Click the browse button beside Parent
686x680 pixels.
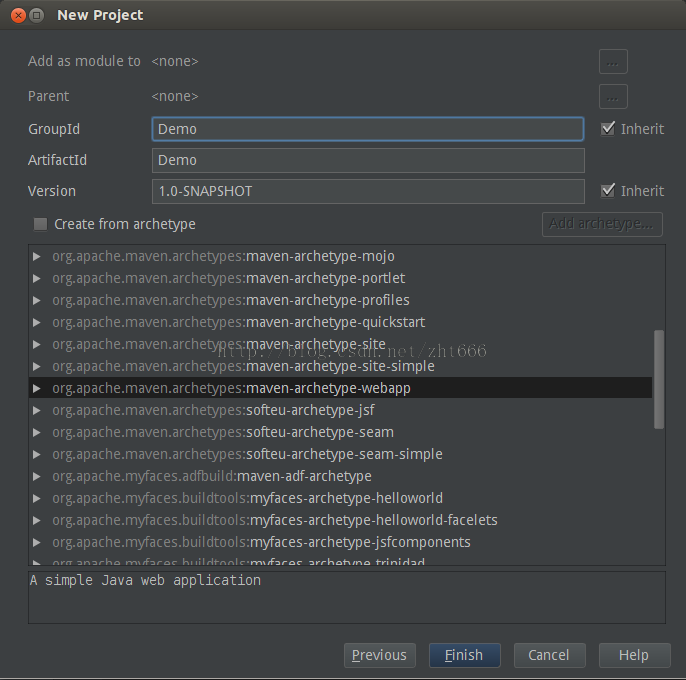click(613, 97)
